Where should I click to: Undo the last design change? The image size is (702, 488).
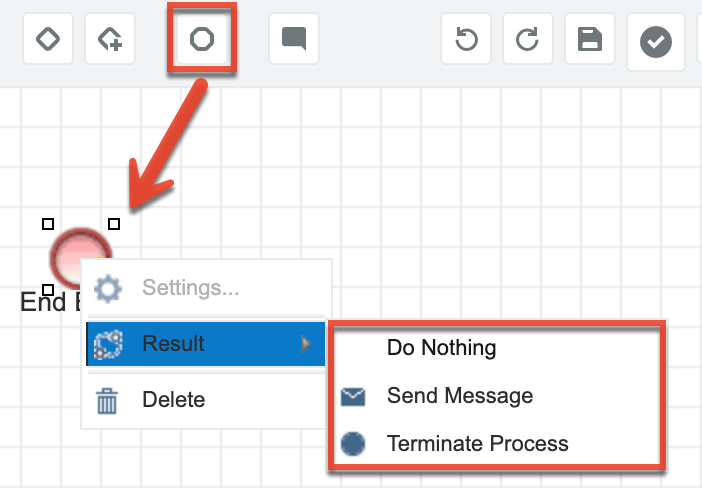coord(466,39)
